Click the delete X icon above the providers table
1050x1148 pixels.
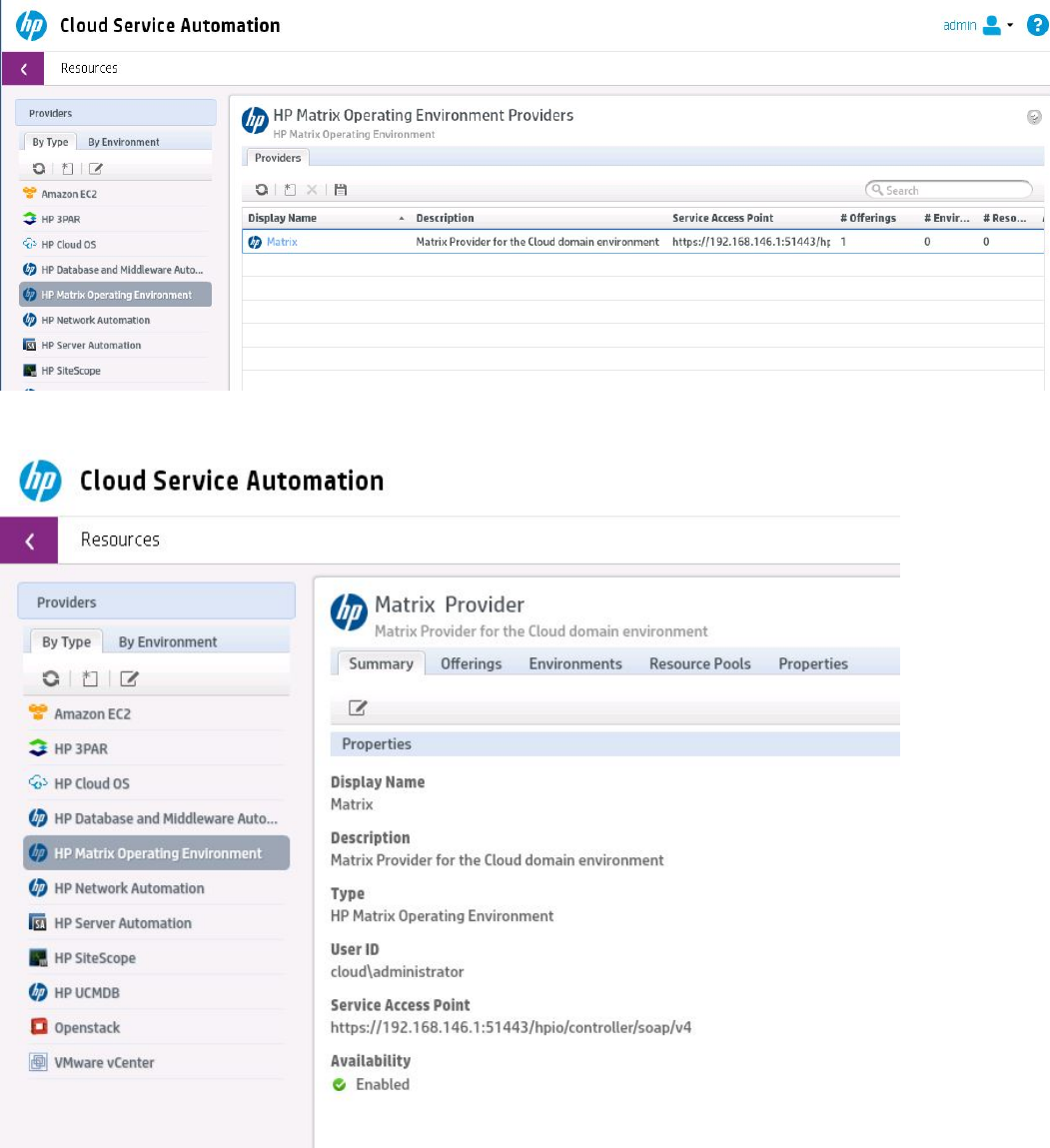pyautogui.click(x=312, y=190)
